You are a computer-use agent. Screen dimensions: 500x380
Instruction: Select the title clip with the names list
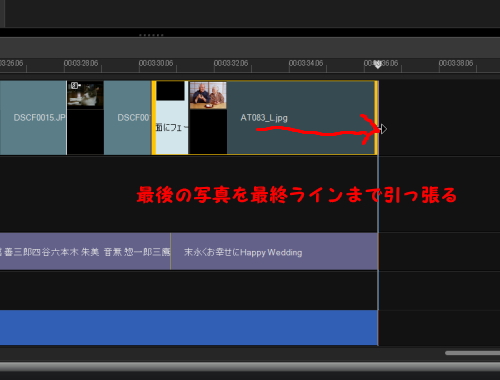pyautogui.click(x=85, y=252)
